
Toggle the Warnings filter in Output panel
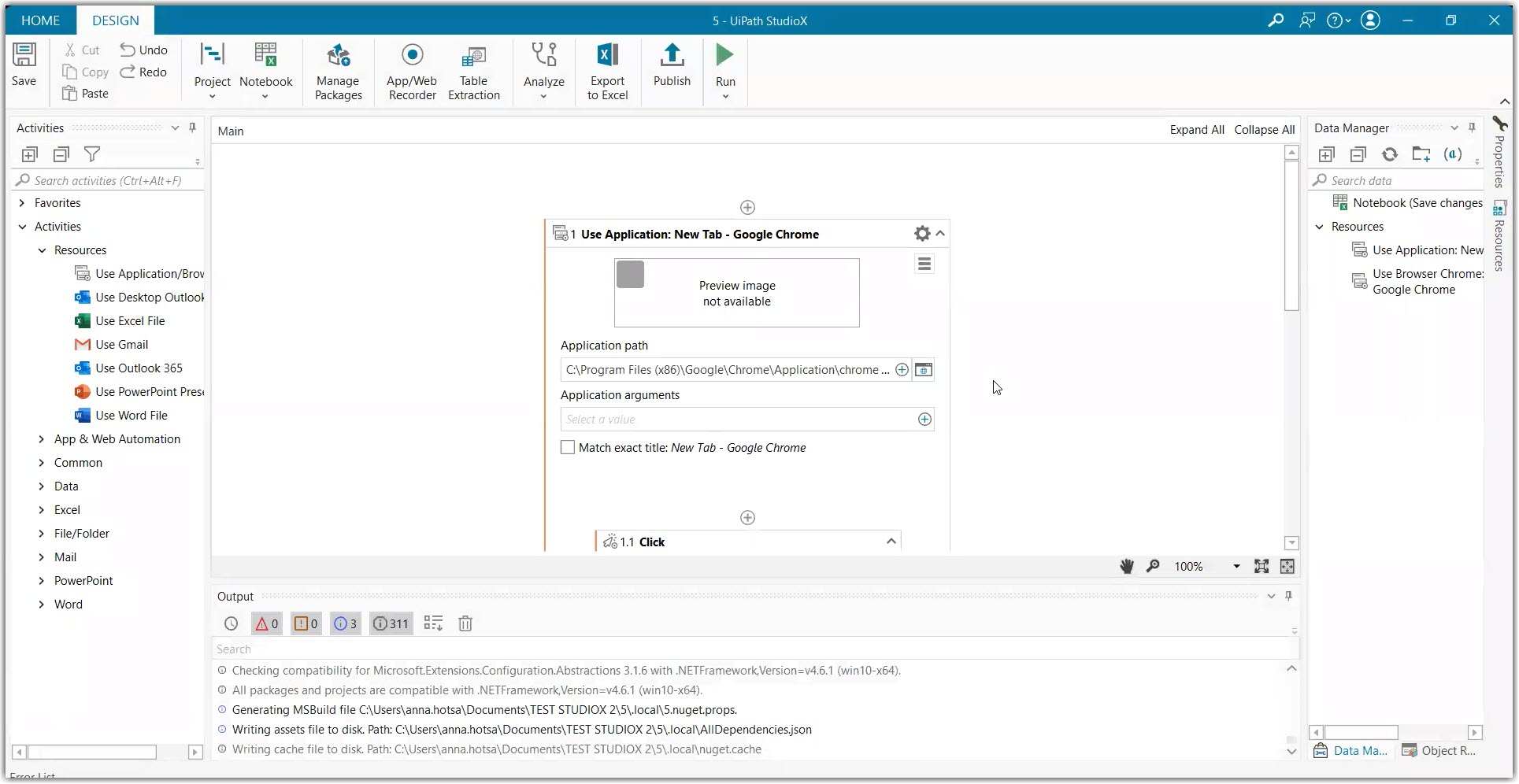(x=306, y=623)
